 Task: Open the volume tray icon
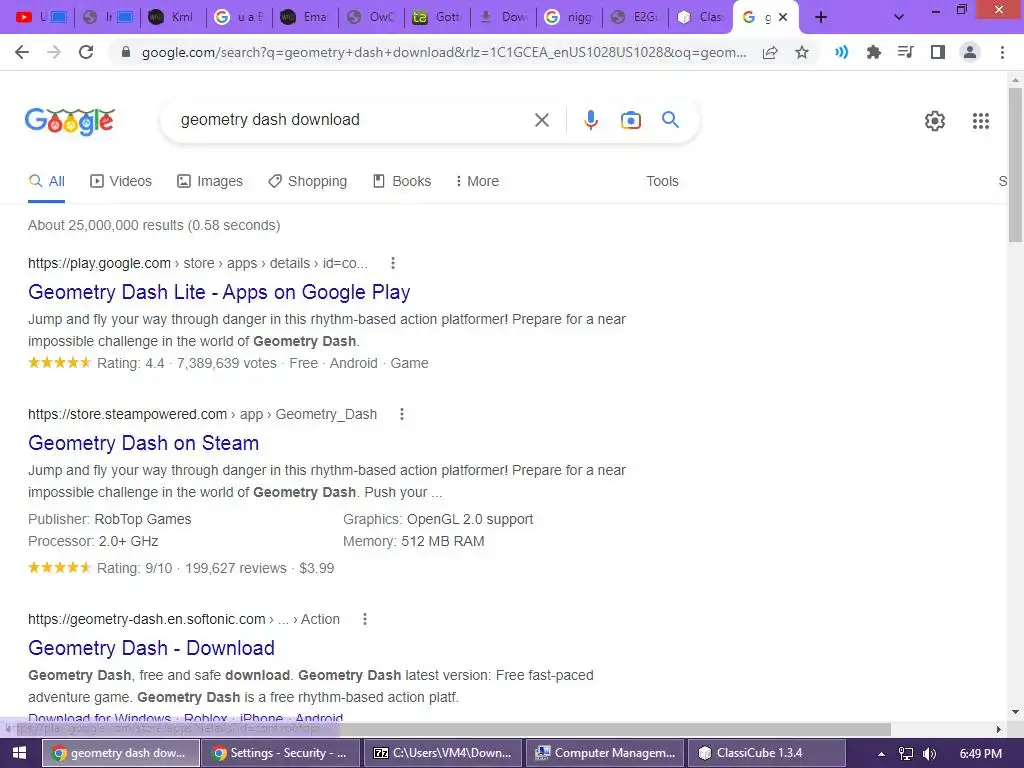[929, 754]
